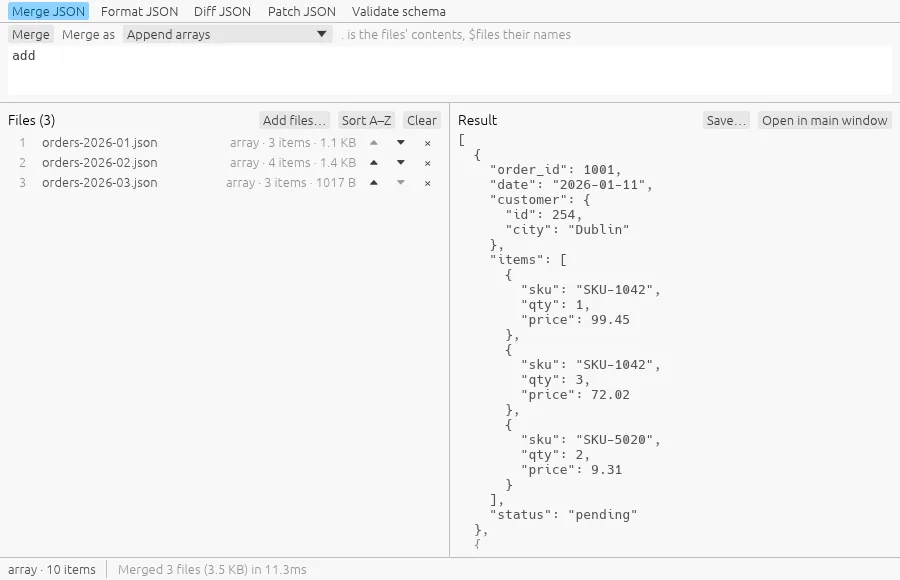The width and height of the screenshot is (900, 580).
Task: Select orders-2026-02.json file name
Action: (x=99, y=163)
